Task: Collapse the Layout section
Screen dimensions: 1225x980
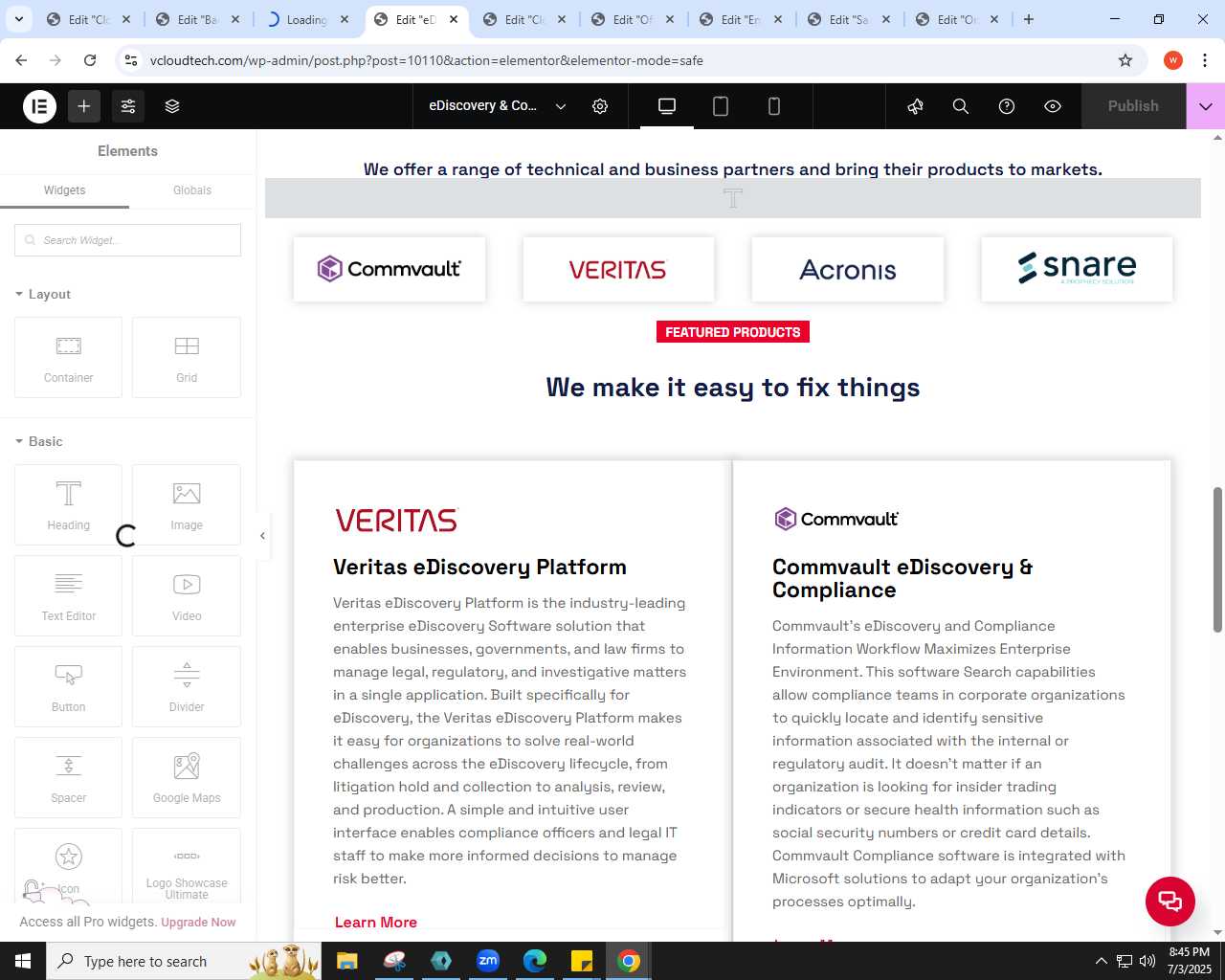Action: pos(43,294)
